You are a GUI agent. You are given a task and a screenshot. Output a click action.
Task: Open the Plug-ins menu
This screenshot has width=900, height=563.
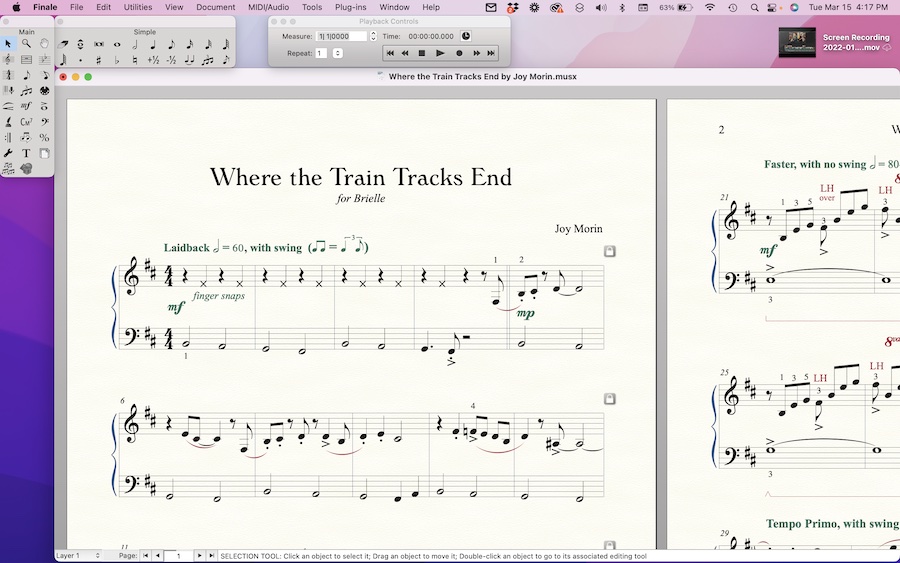[350, 7]
